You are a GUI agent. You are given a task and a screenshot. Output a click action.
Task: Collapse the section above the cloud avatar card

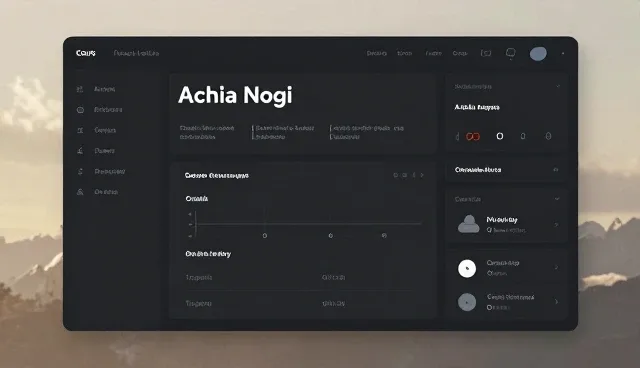pyautogui.click(x=557, y=199)
